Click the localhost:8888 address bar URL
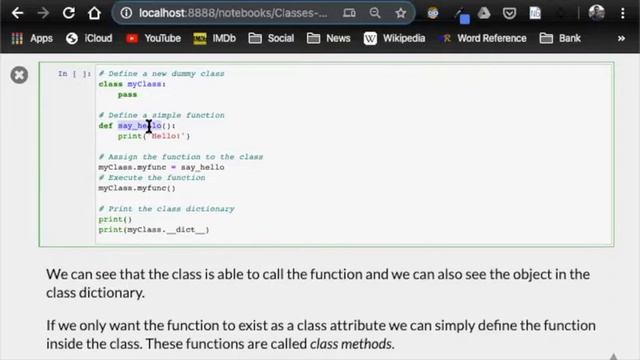The width and height of the screenshot is (640, 360). pyautogui.click(x=233, y=13)
